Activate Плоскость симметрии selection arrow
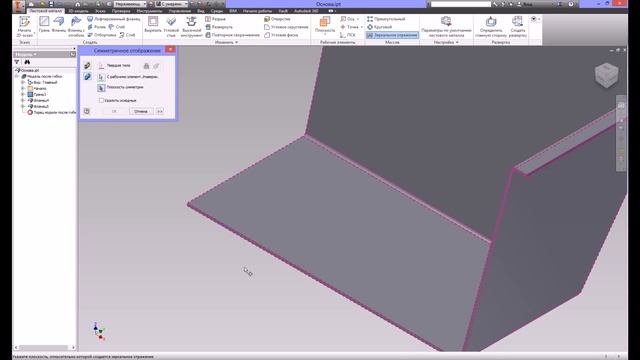 tap(101, 88)
